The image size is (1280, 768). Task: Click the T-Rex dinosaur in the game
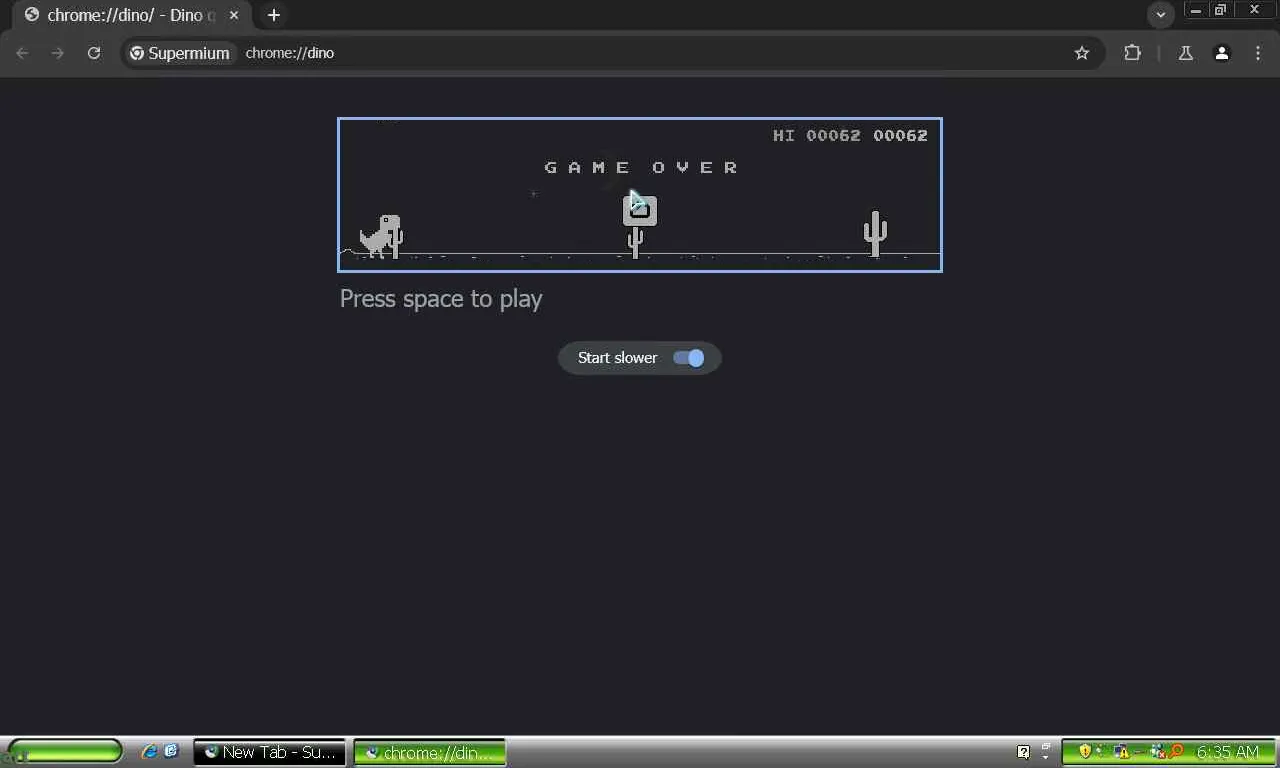[x=380, y=236]
